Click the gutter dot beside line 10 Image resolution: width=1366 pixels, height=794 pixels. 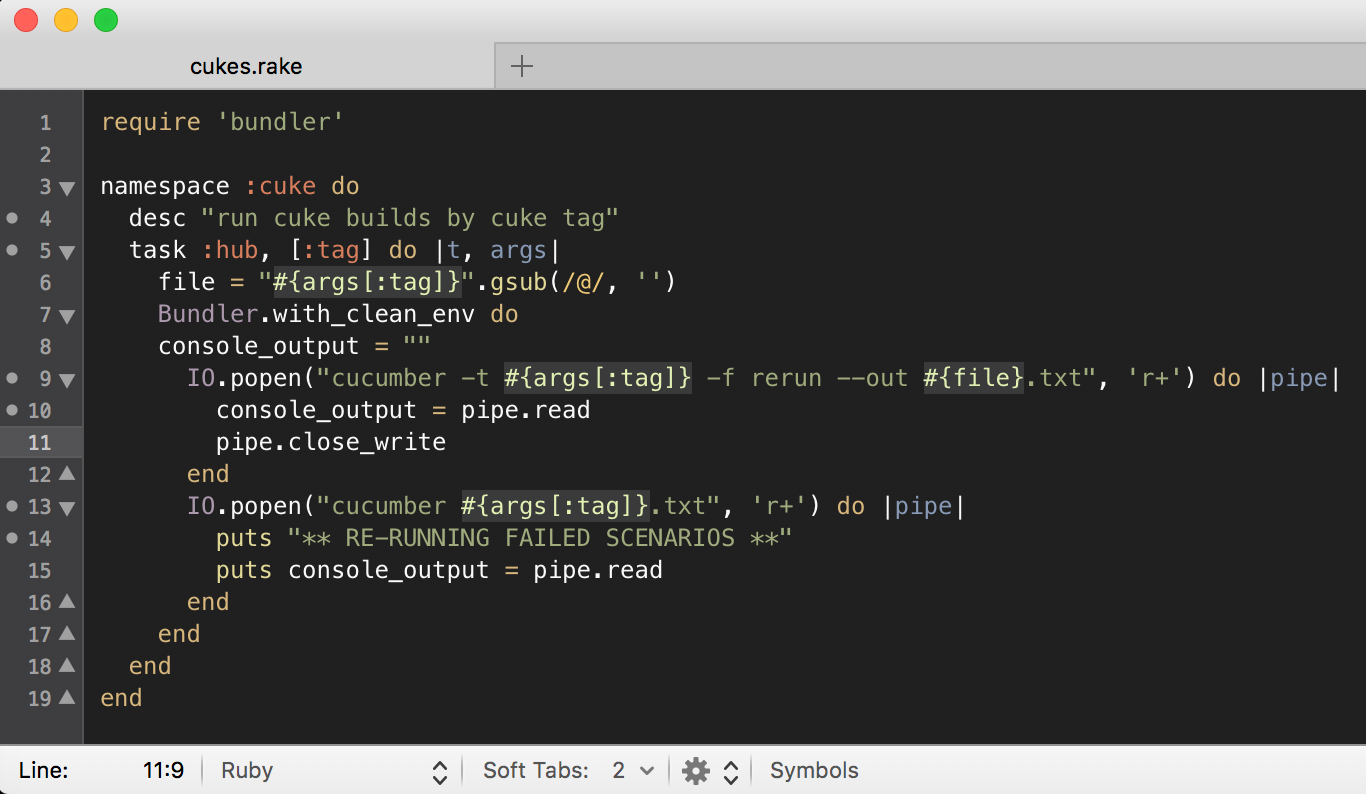12,410
